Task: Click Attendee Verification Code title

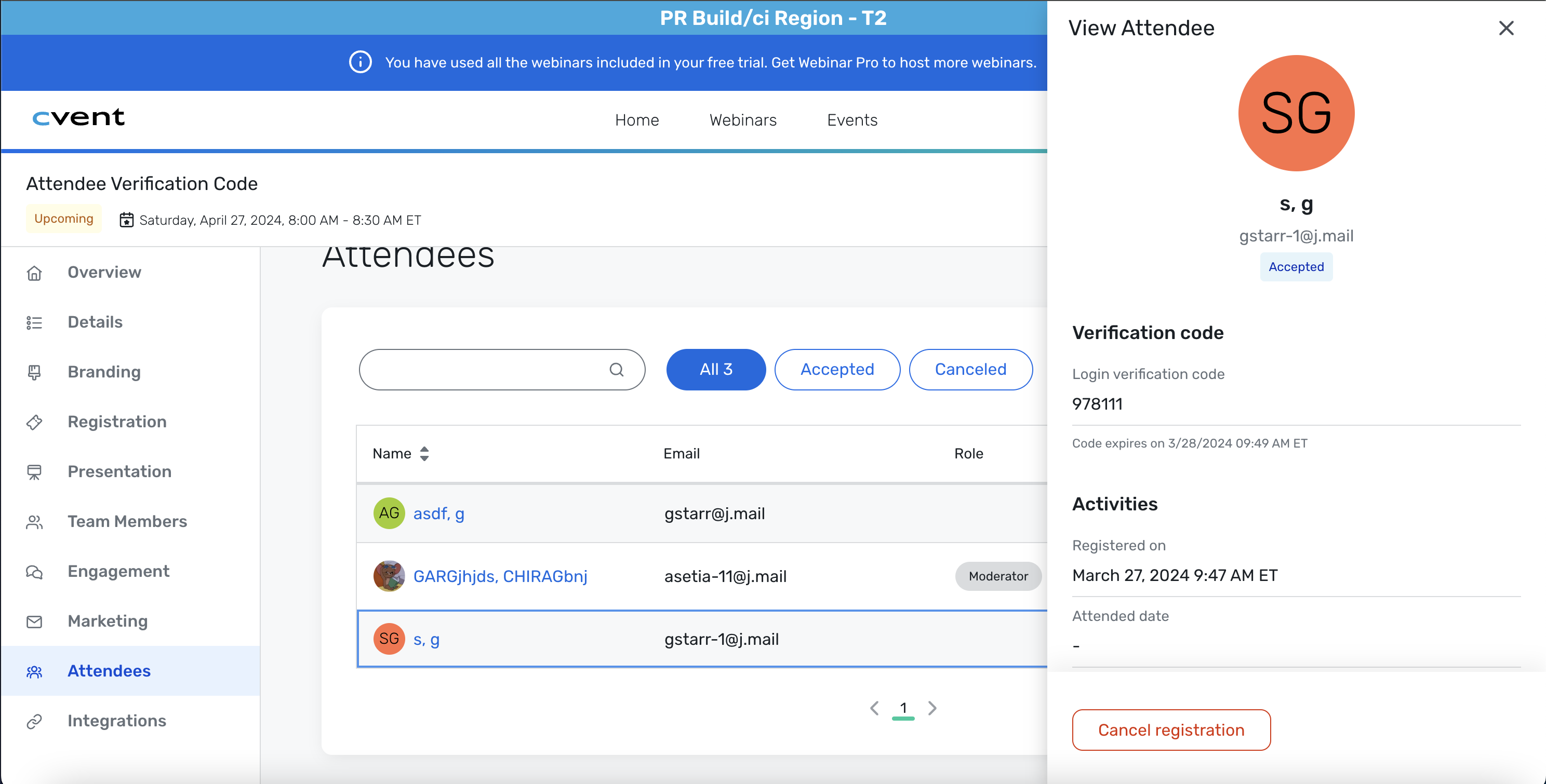Action: pyautogui.click(x=142, y=184)
